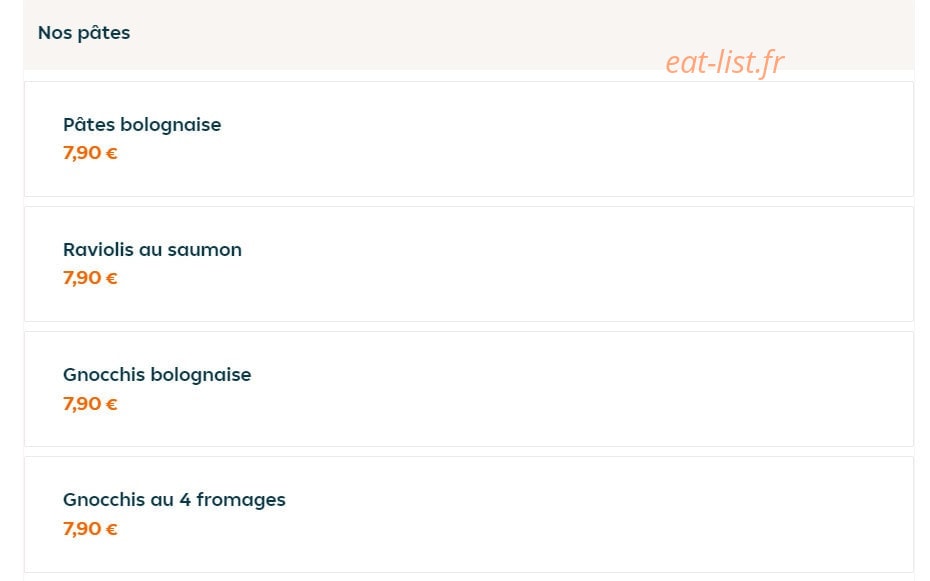Click the Raviolis au saumon card's empty area
Image resolution: width=930 pixels, height=581 pixels.
pos(563,264)
